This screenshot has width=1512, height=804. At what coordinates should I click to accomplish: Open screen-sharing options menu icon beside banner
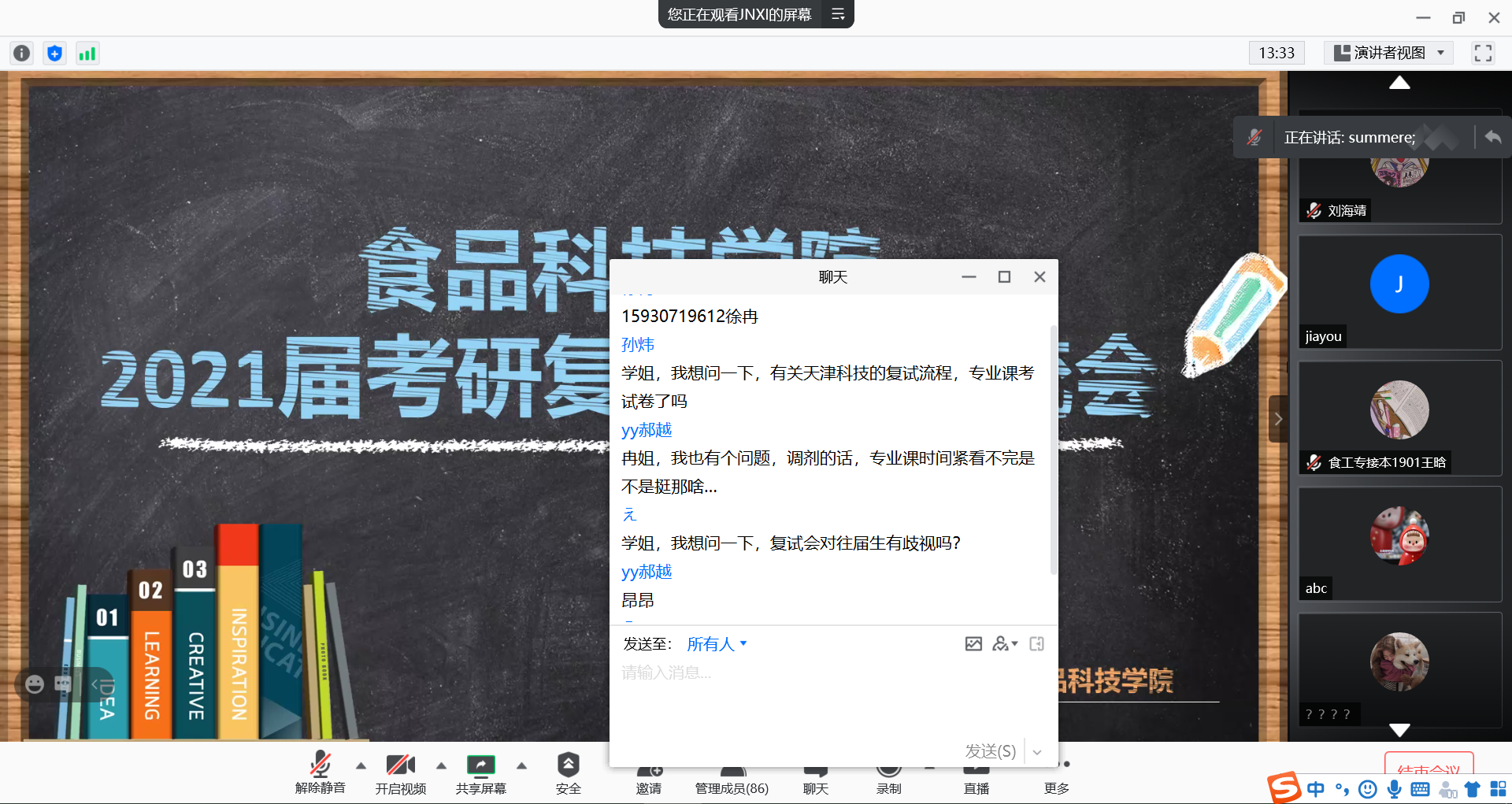pos(838,14)
